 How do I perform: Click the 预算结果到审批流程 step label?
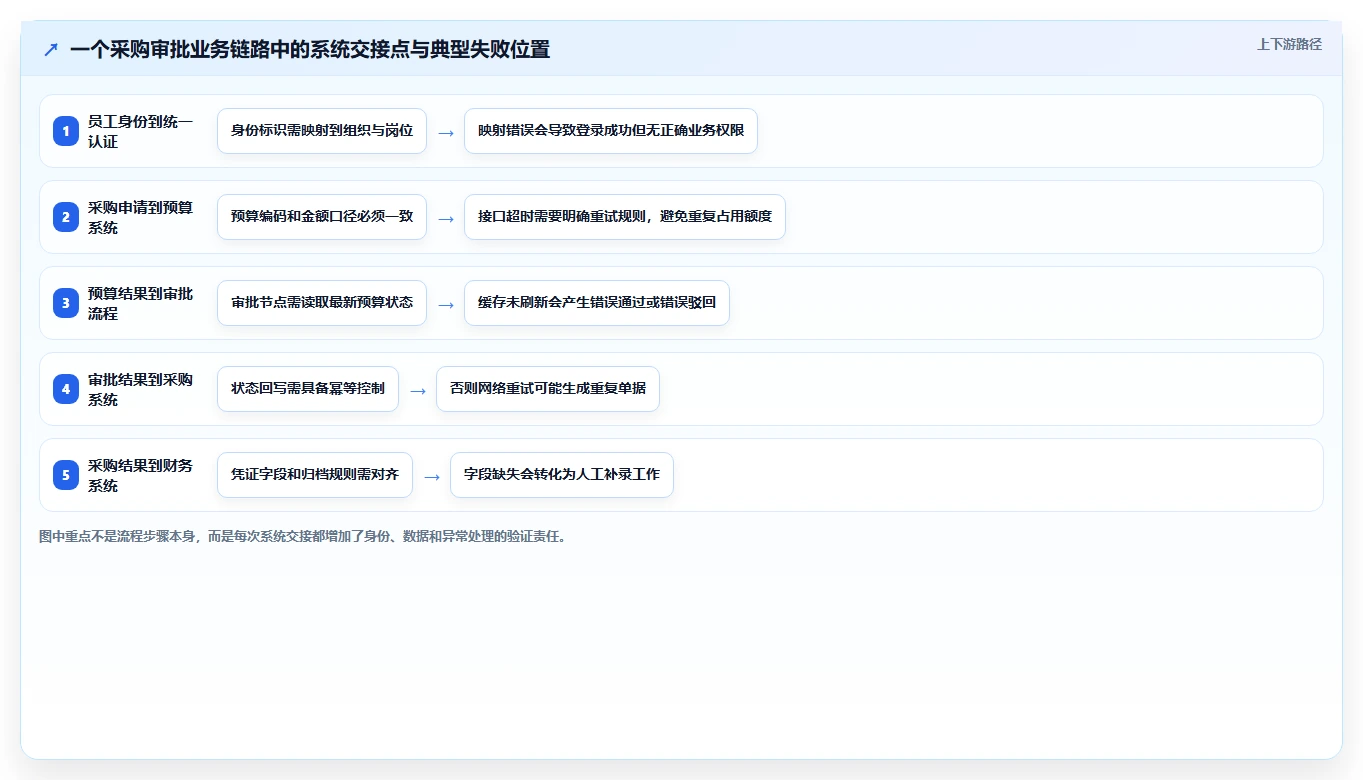tap(141, 303)
